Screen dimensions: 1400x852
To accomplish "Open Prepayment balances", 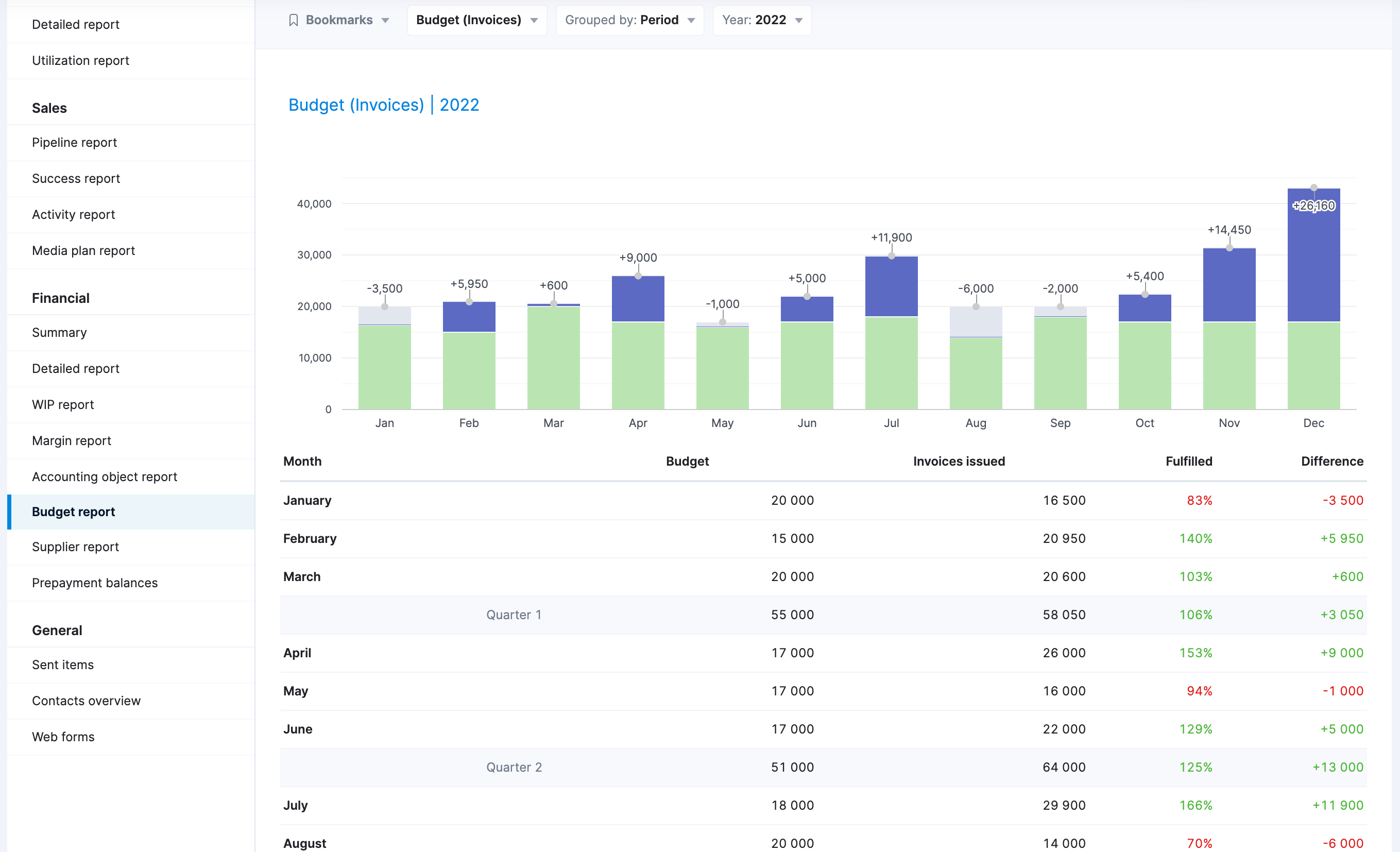I will tap(94, 583).
